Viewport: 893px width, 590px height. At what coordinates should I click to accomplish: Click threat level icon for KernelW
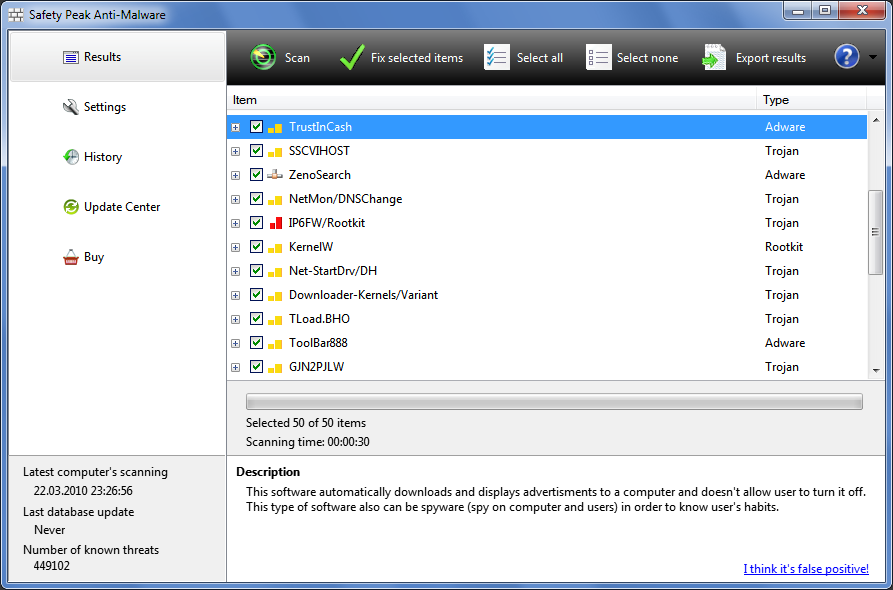(x=275, y=248)
